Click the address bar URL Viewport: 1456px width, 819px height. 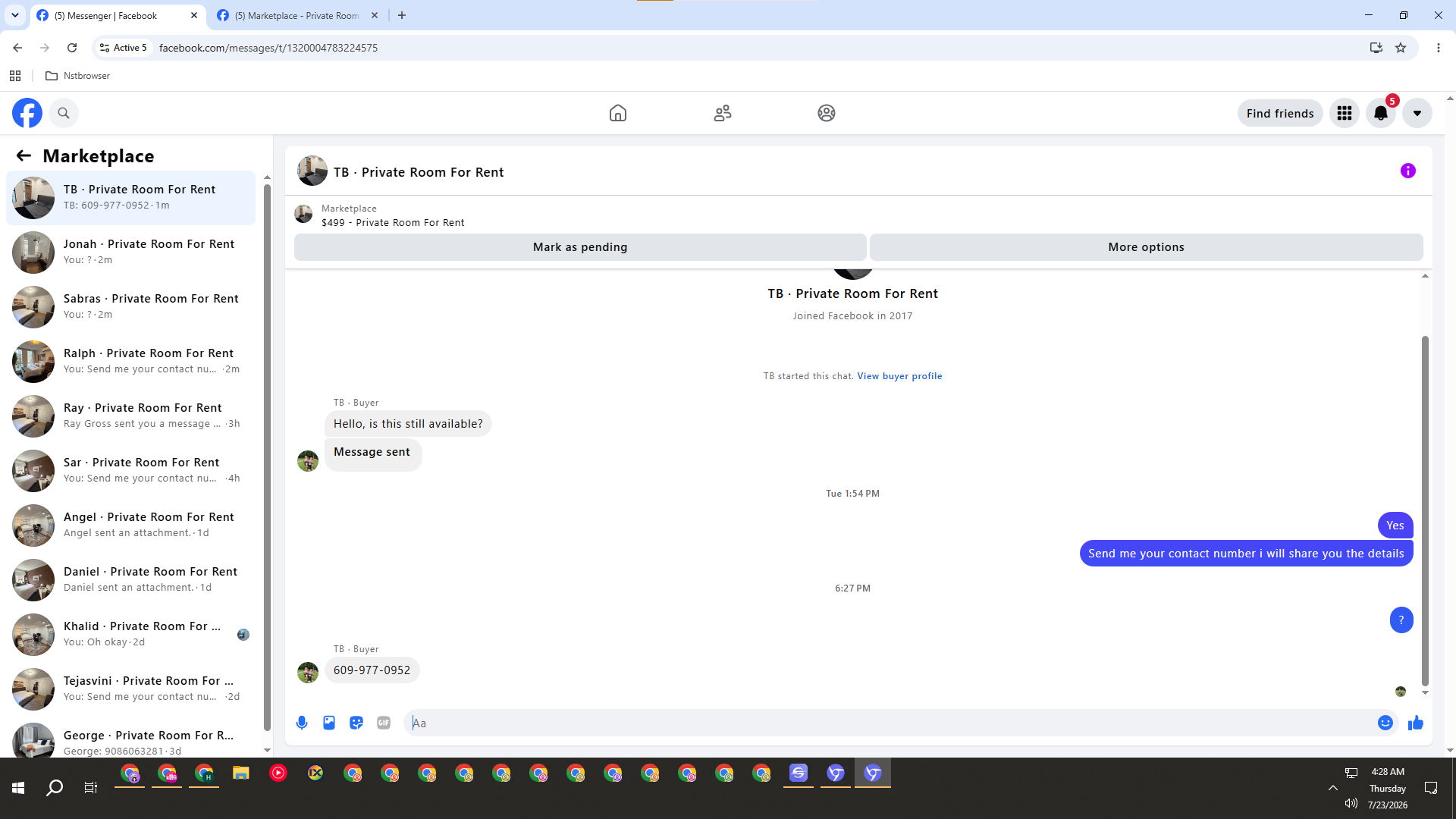click(x=268, y=48)
